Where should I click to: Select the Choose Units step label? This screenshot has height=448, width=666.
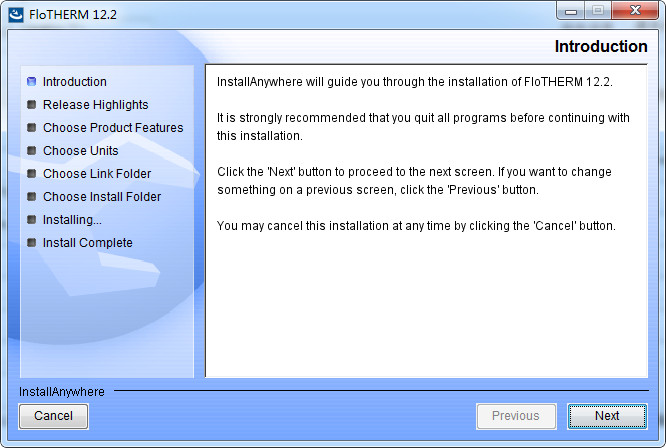click(x=81, y=151)
